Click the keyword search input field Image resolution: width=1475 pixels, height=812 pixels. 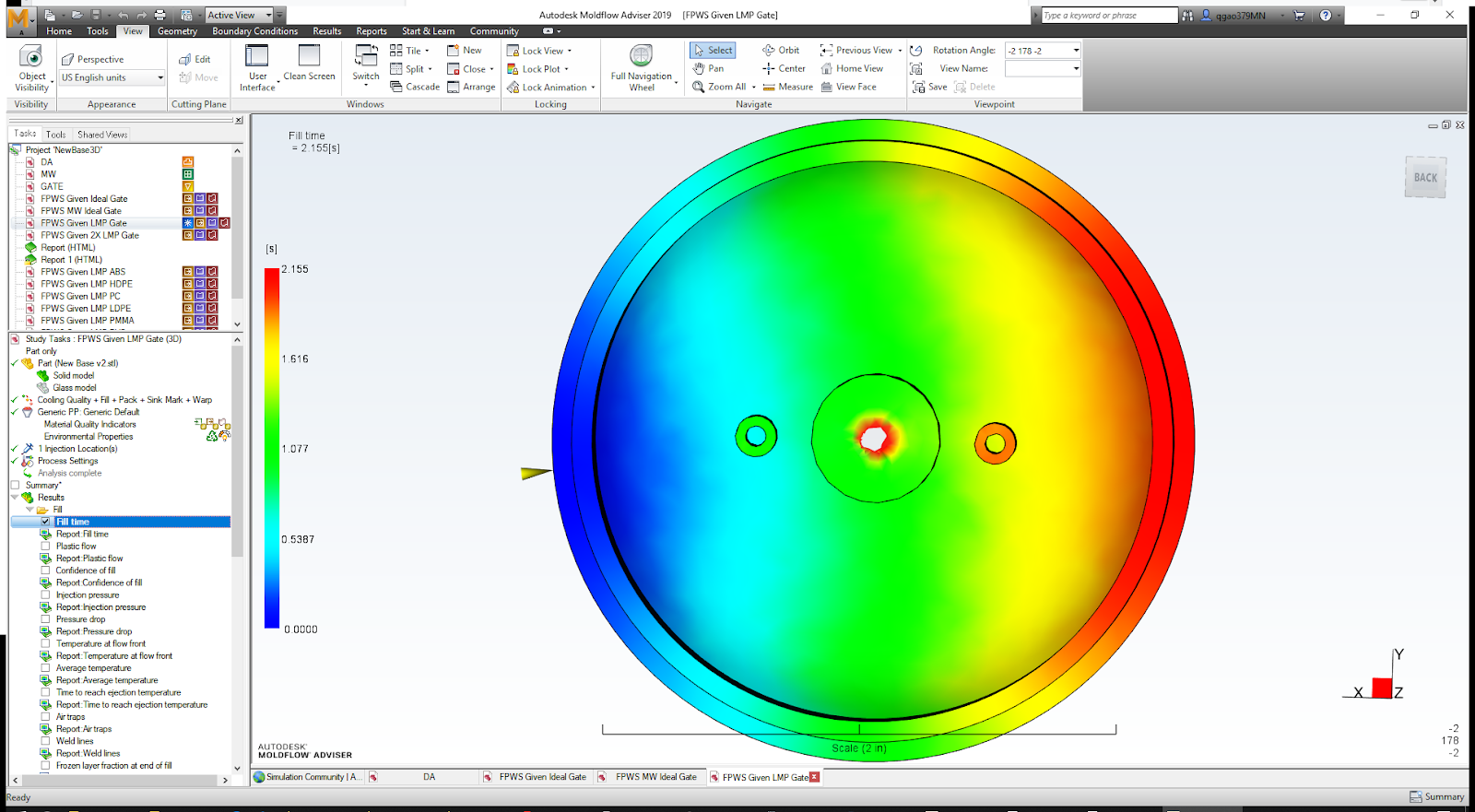[x=1109, y=16]
